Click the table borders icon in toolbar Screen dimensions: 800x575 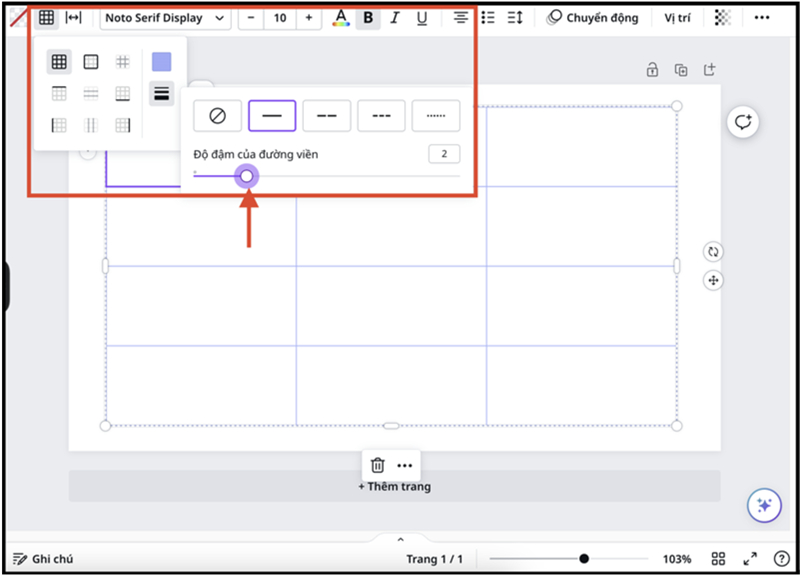(x=46, y=18)
